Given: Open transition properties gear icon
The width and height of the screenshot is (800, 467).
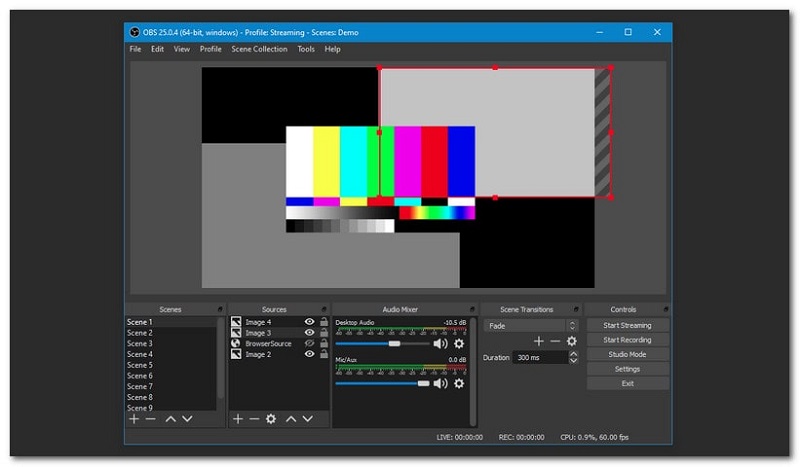Looking at the screenshot, I should tap(572, 341).
